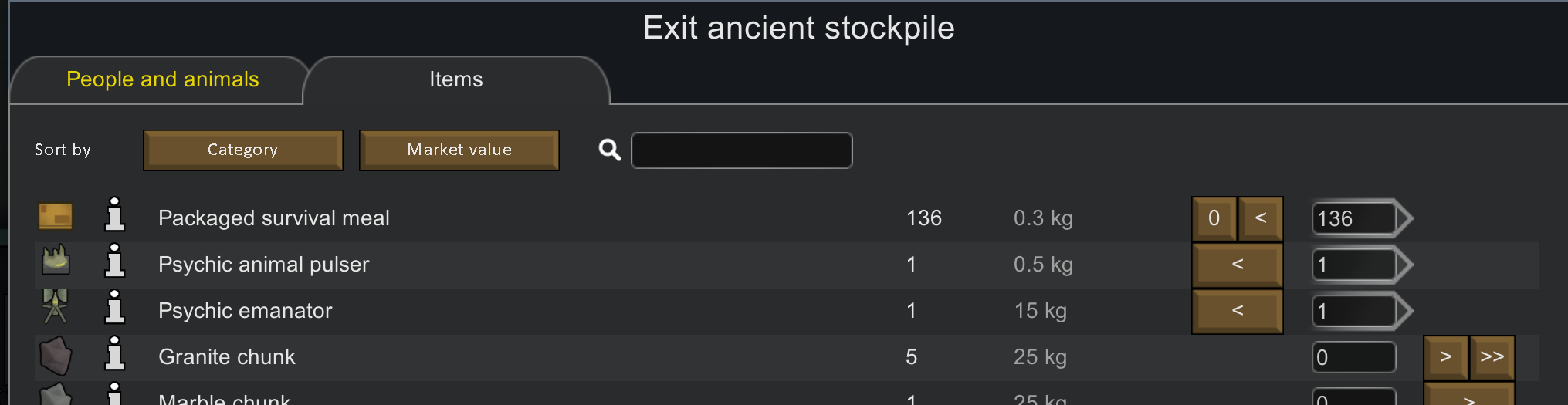
Task: Focus the item search text field
Action: click(742, 150)
